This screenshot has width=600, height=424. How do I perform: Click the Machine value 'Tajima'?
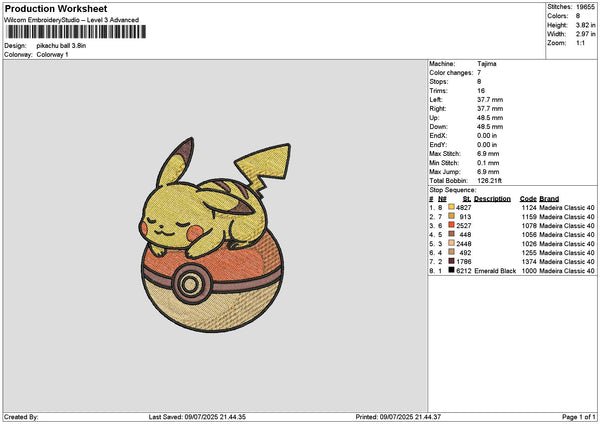tap(487, 64)
